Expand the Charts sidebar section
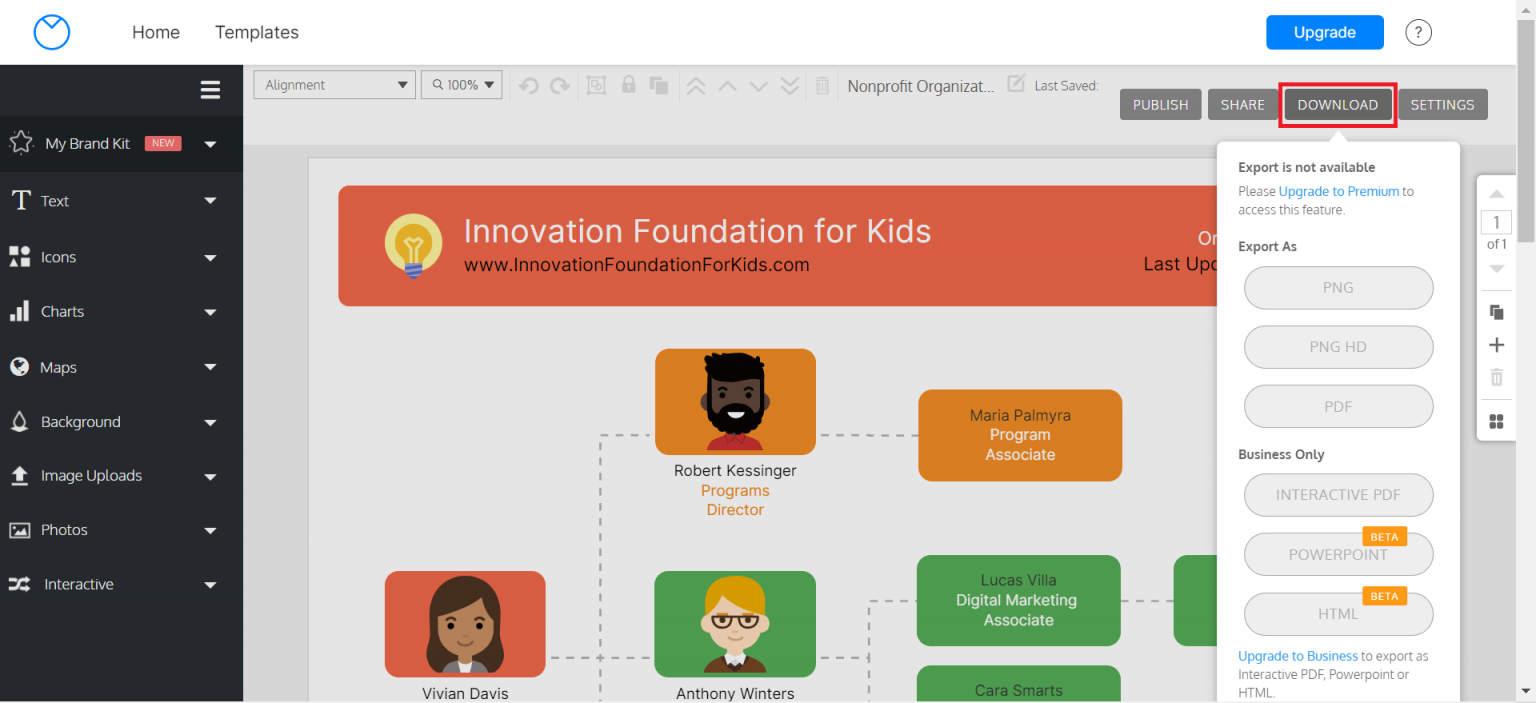Image resolution: width=1536 pixels, height=703 pixels. tap(121, 312)
